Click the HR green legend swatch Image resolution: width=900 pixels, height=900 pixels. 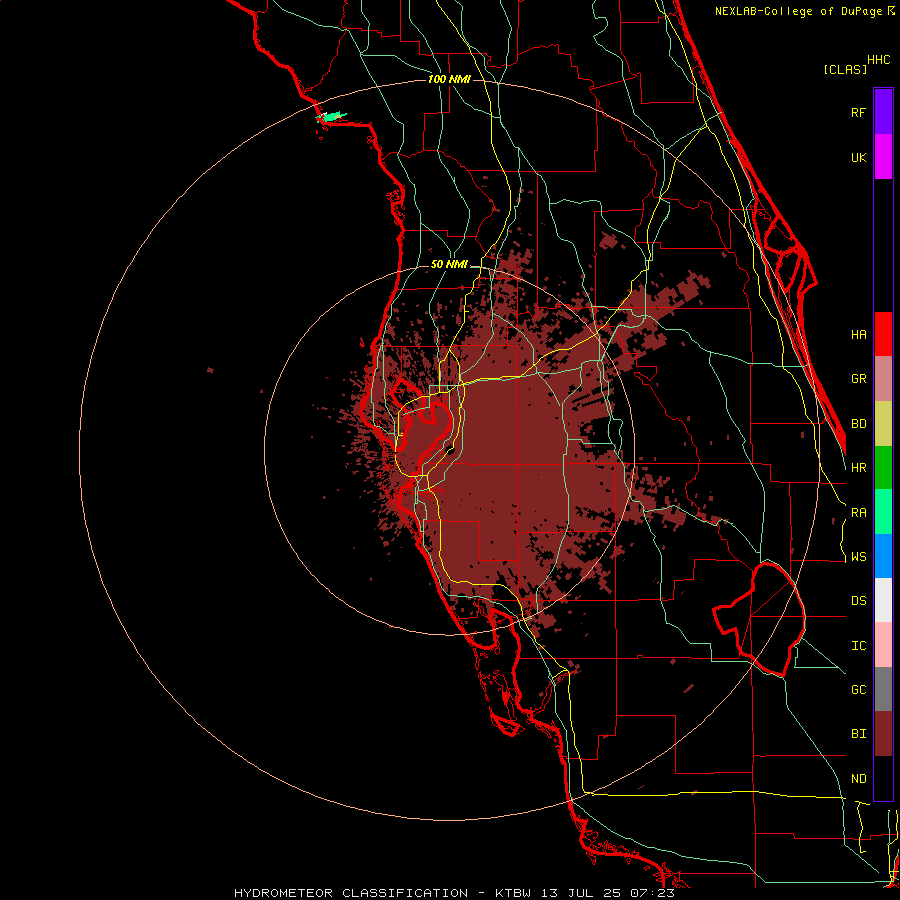coord(883,467)
